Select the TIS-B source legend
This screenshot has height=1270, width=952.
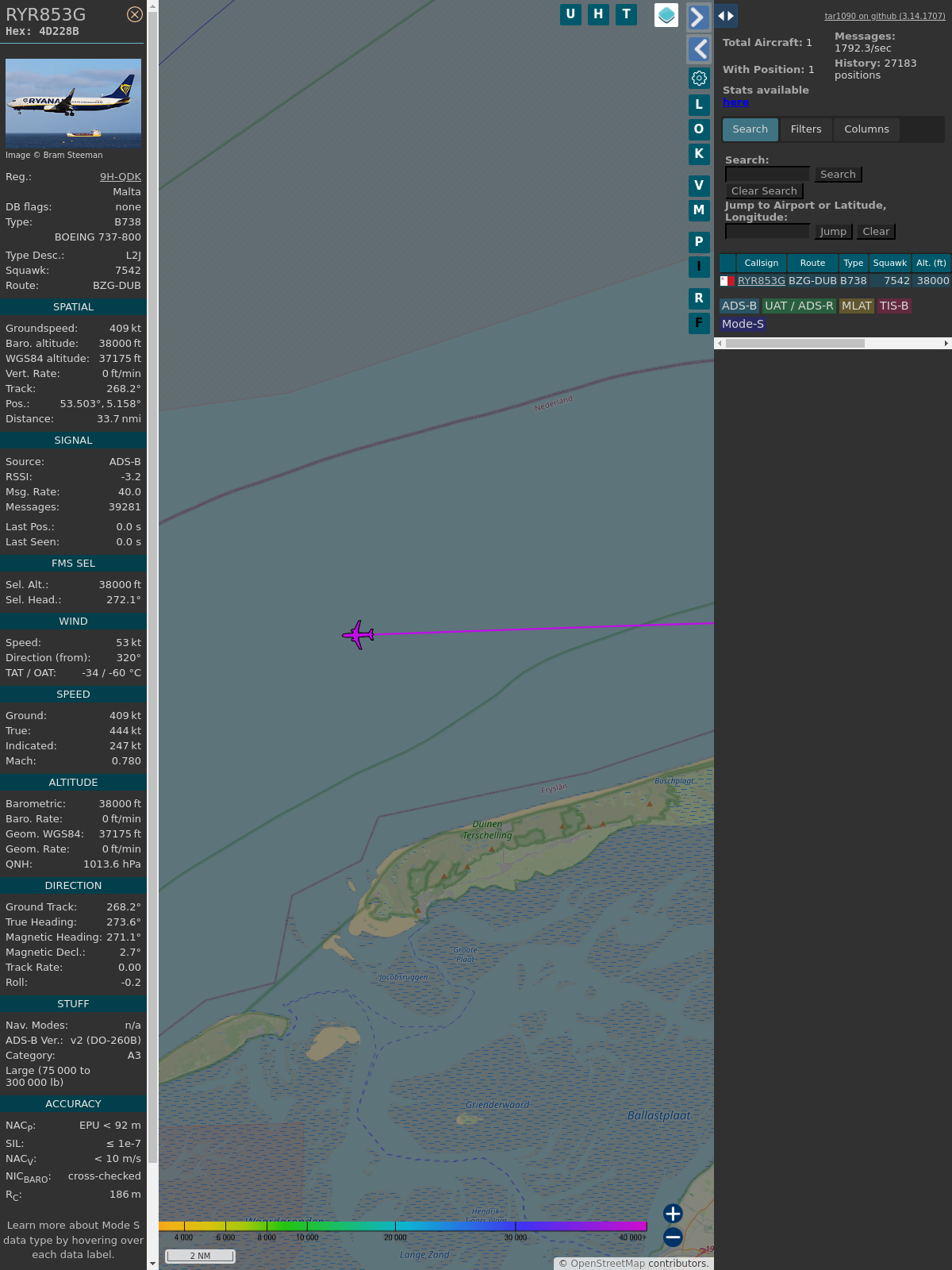coord(894,306)
